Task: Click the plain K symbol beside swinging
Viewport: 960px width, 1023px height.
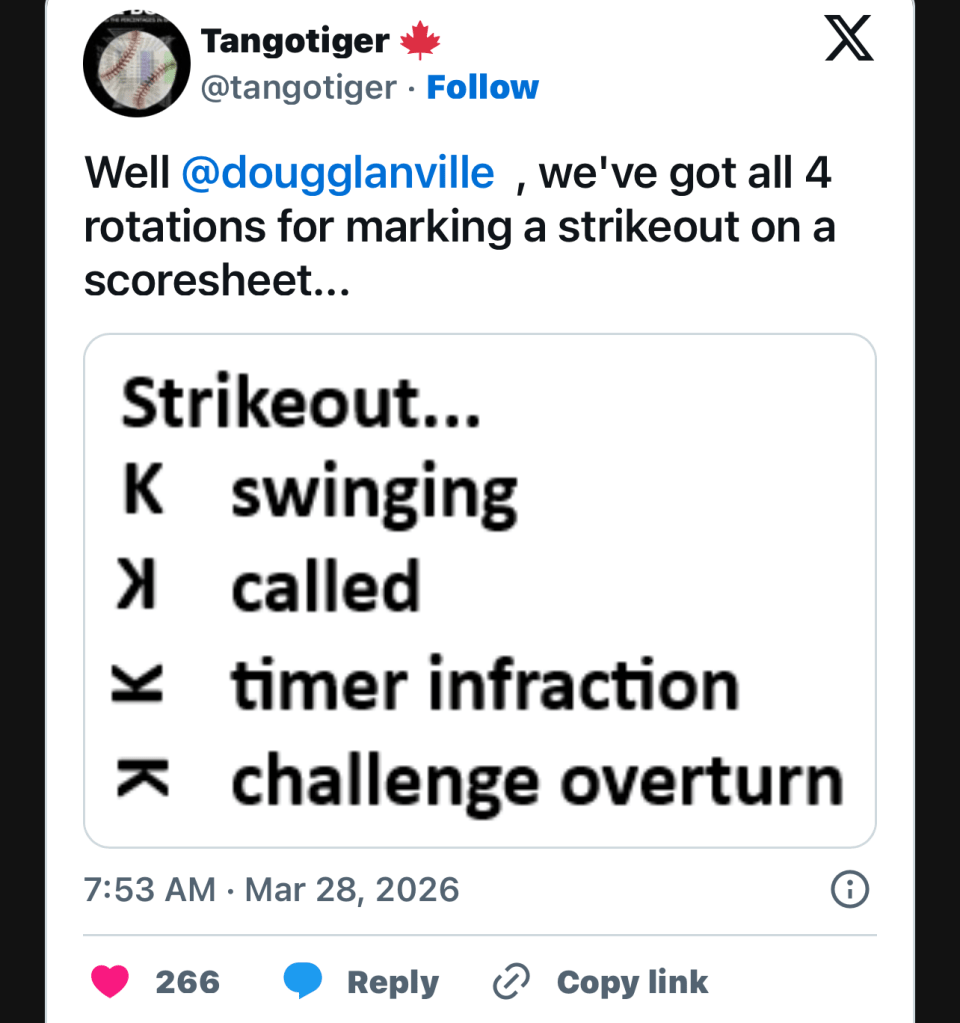Action: [143, 493]
